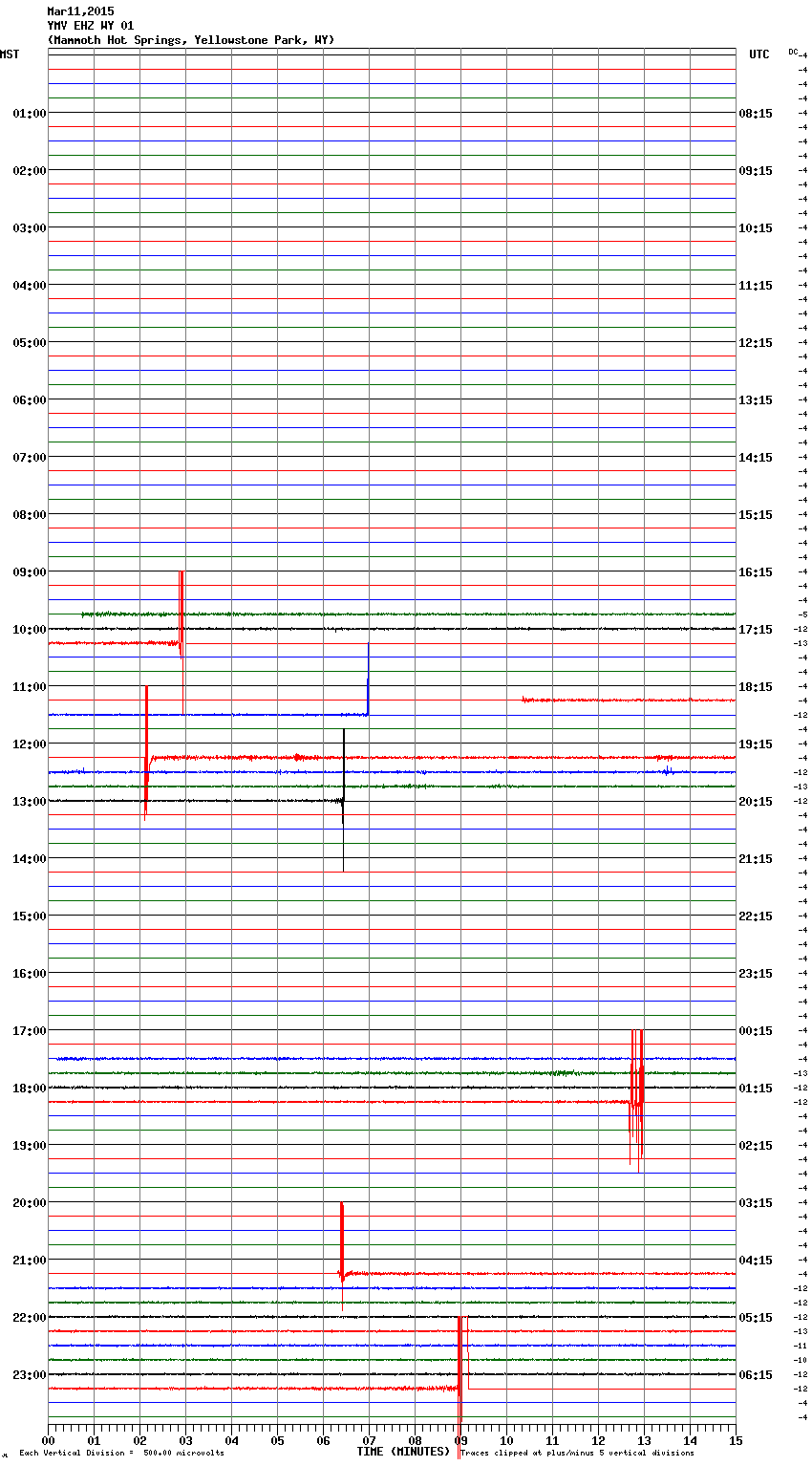Click the black spike near minute 6.4 at 13:00

coord(343,800)
